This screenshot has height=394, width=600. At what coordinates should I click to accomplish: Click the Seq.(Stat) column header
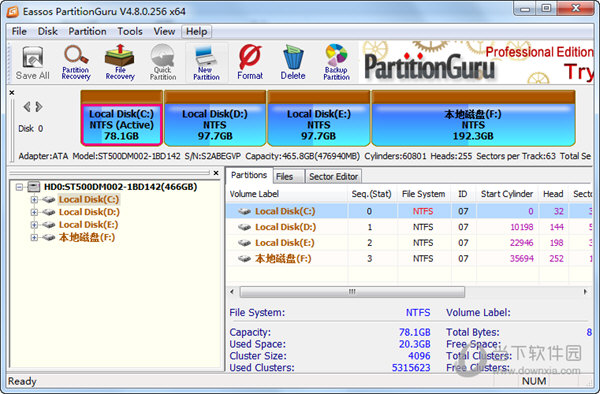click(372, 194)
